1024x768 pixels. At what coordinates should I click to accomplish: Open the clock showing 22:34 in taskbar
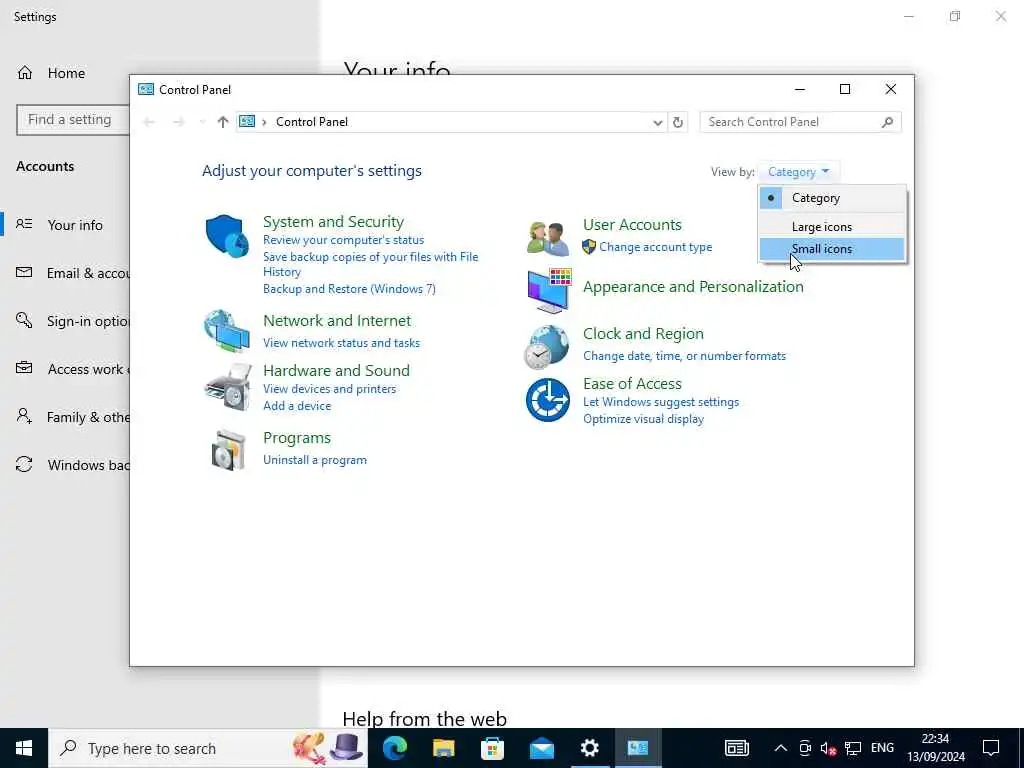pyautogui.click(x=935, y=748)
